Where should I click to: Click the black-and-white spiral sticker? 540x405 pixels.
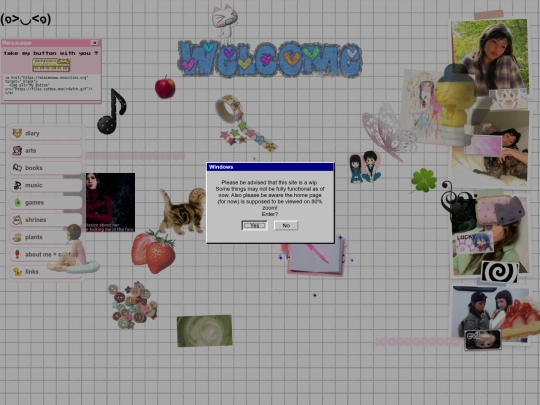pyautogui.click(x=499, y=272)
